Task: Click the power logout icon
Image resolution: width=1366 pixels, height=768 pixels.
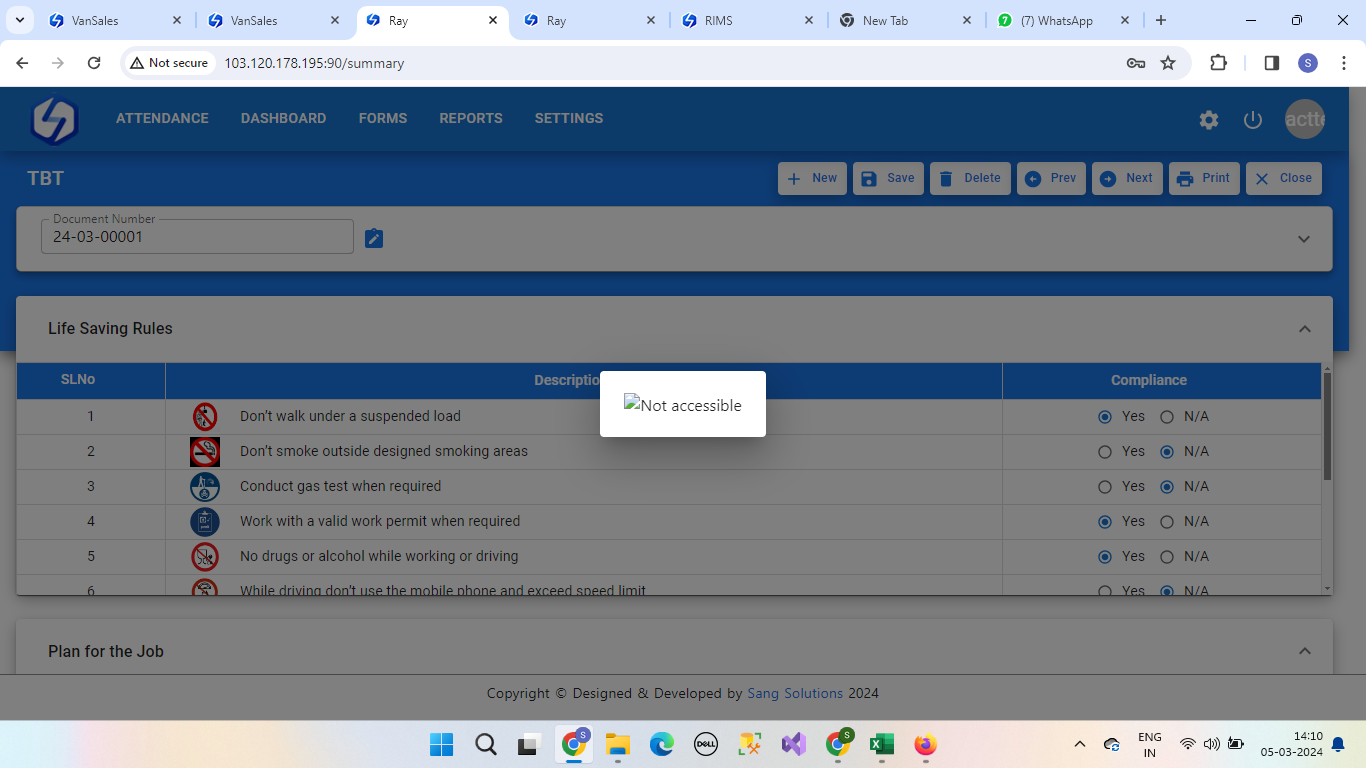Action: pos(1253,120)
